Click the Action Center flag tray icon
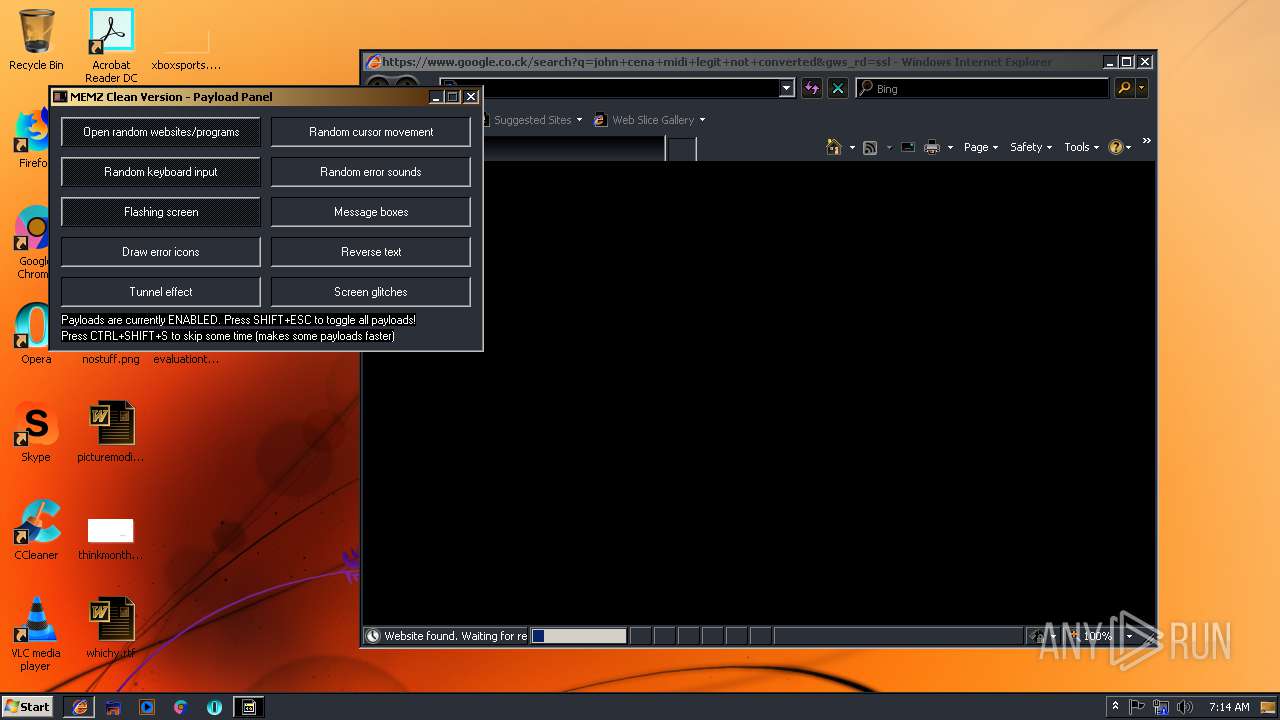 [x=1137, y=707]
